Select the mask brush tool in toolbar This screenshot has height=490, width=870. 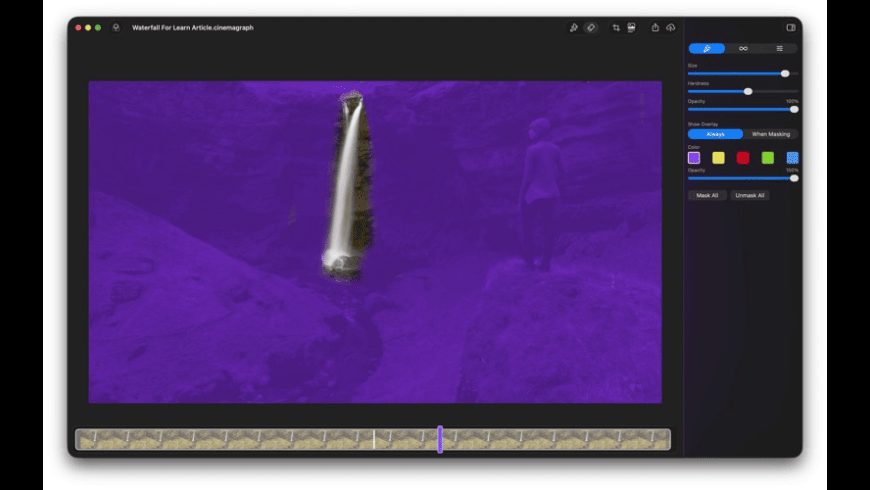[574, 28]
